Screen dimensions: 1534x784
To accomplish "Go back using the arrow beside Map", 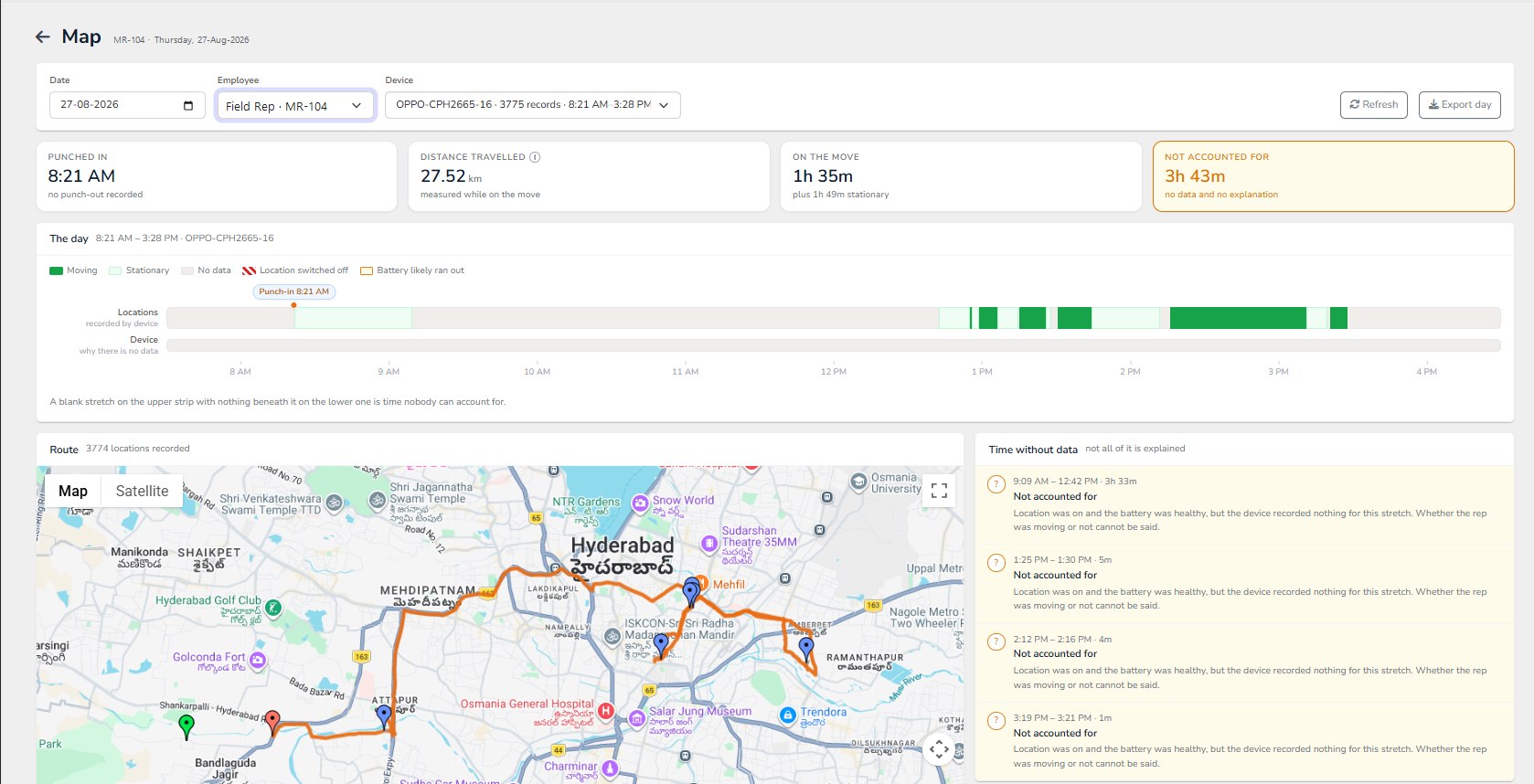I will pos(43,37).
